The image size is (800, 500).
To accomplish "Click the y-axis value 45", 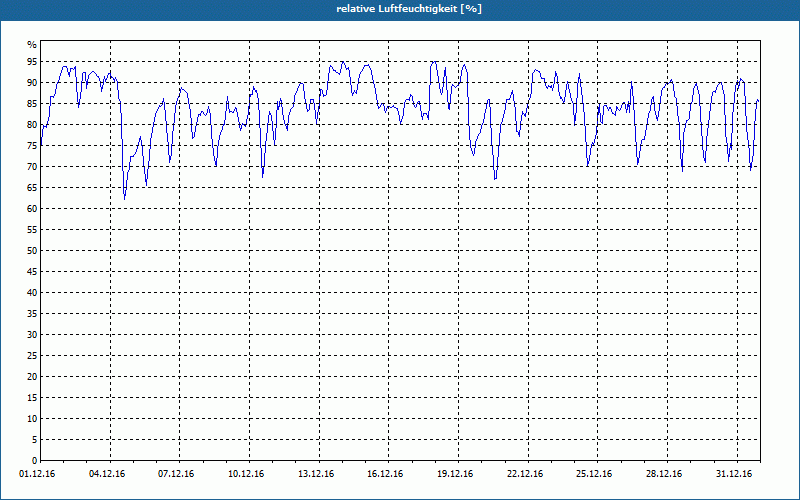I will coord(32,272).
